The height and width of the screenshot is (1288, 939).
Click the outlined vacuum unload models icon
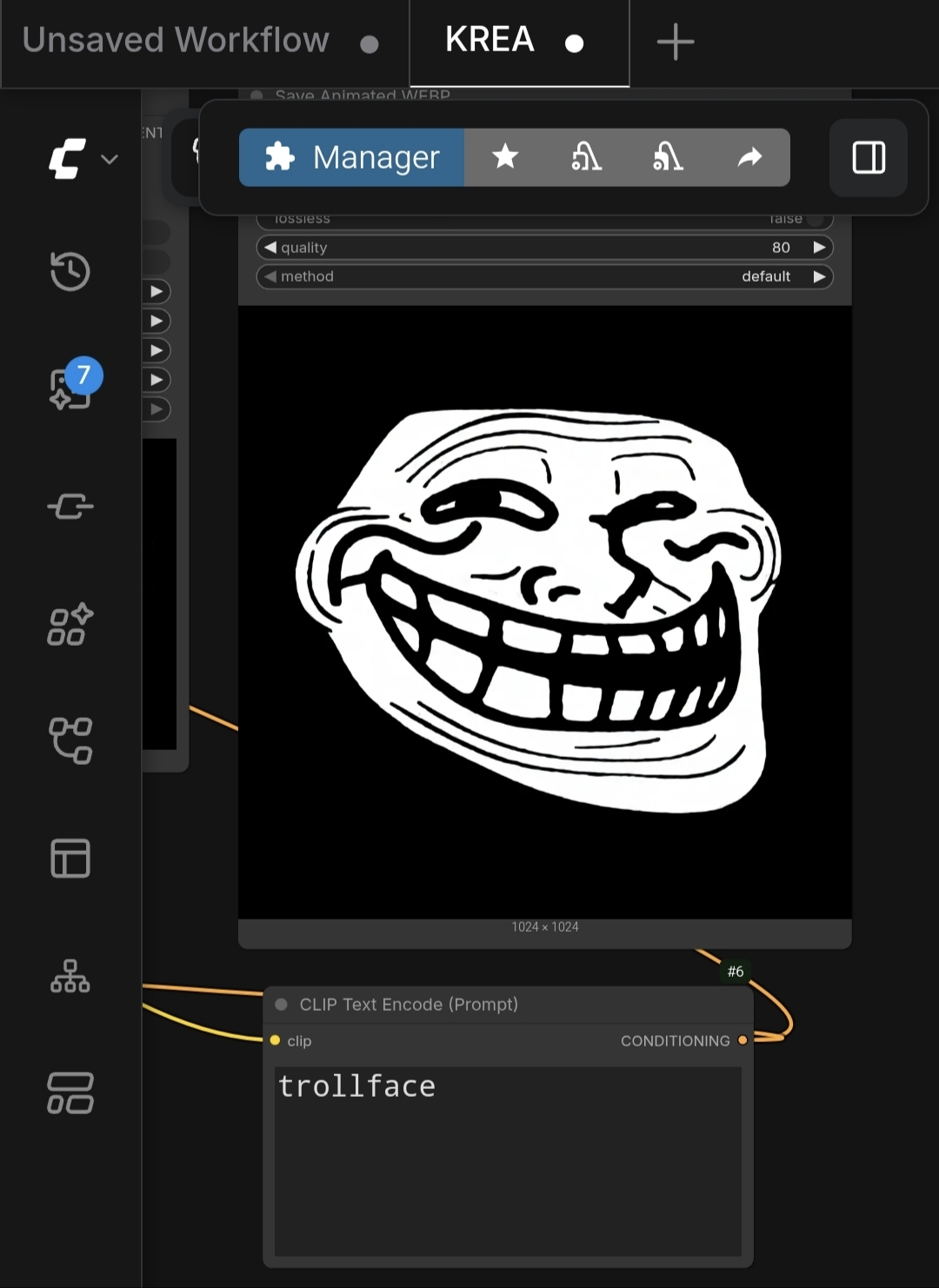586,157
